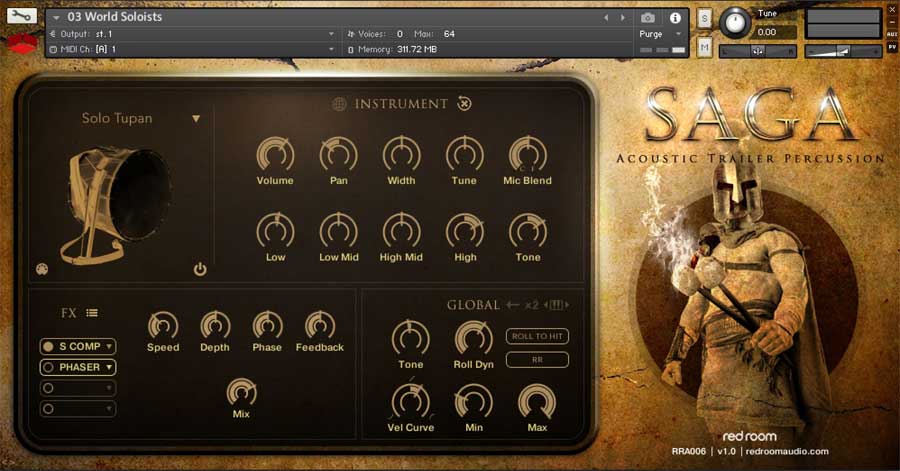
Task: Click the Volume knob
Action: pyautogui.click(x=275, y=154)
